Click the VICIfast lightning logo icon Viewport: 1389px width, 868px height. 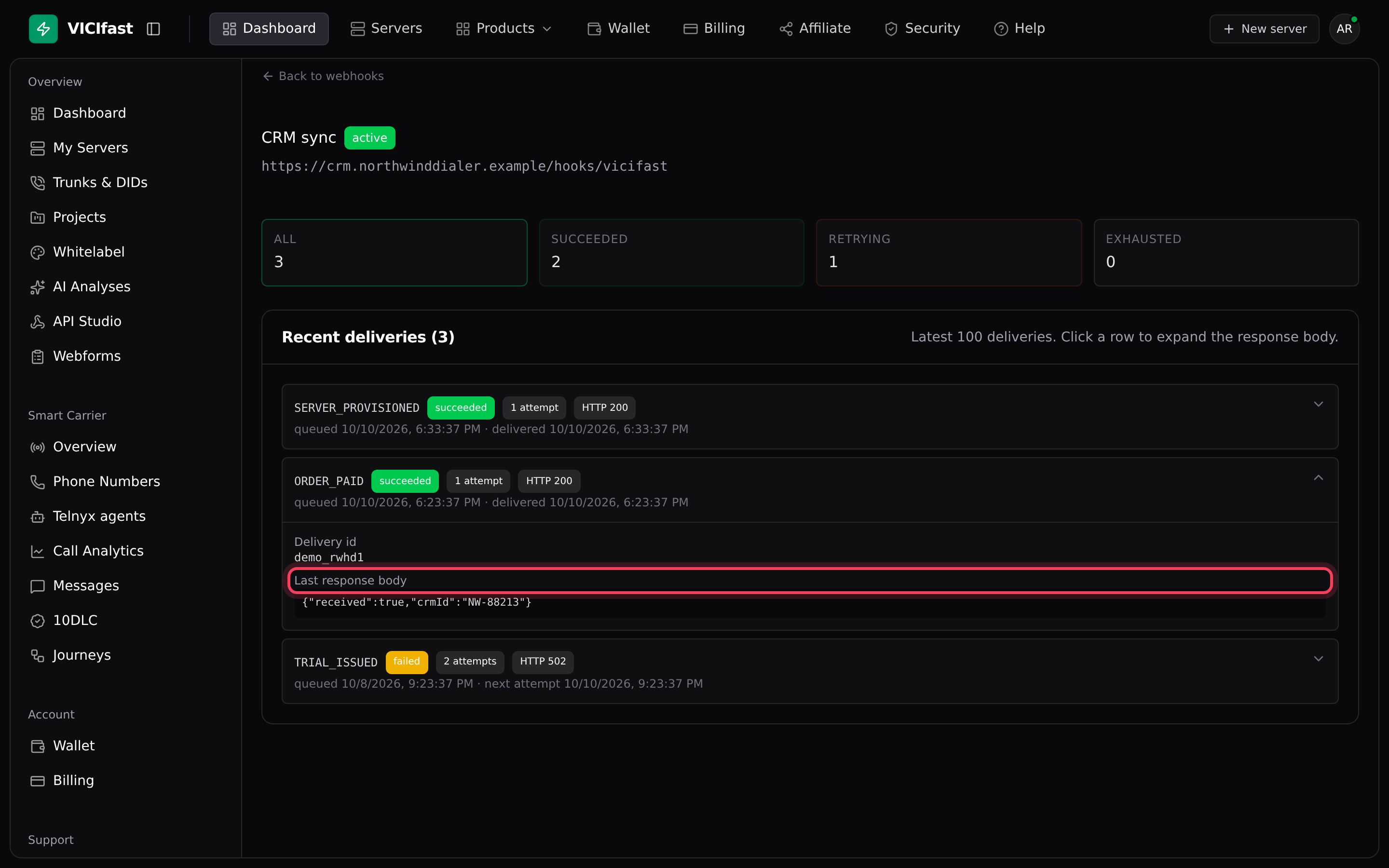[43, 29]
